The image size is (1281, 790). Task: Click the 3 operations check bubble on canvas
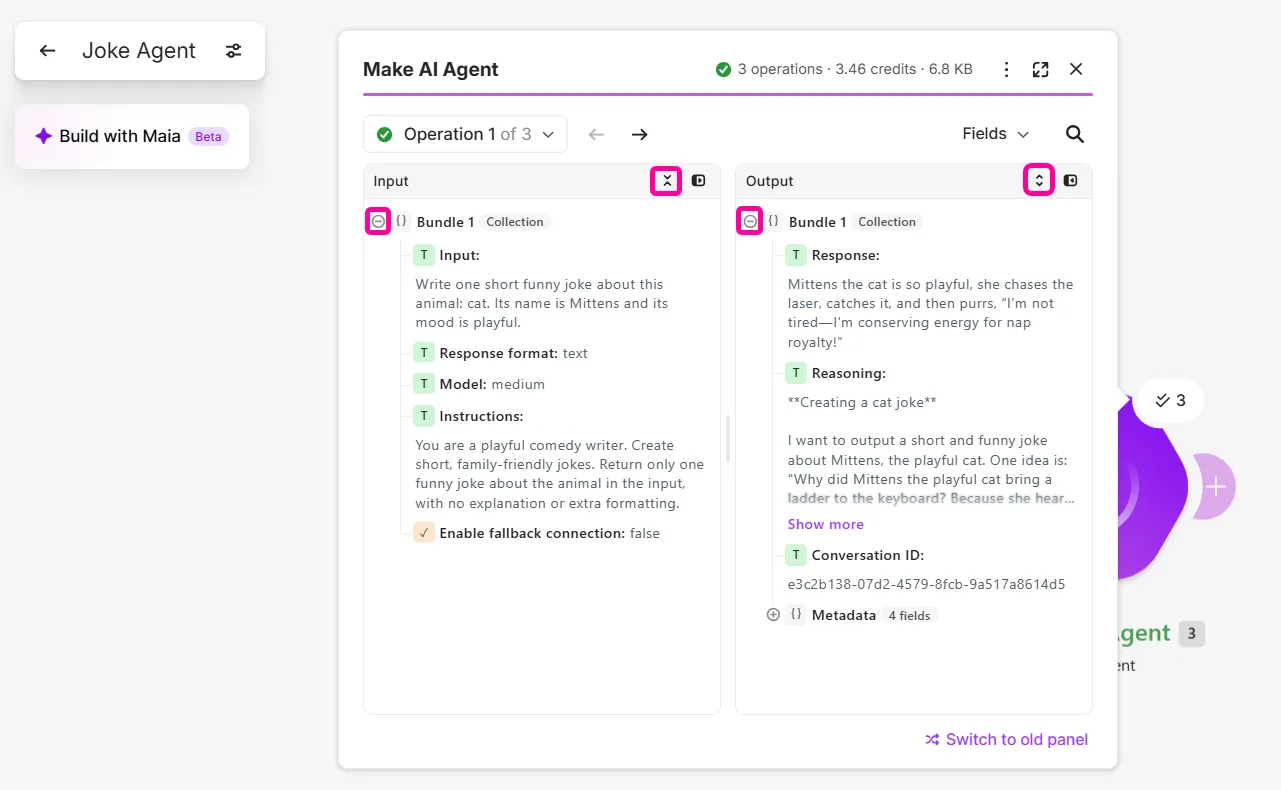coord(1169,400)
